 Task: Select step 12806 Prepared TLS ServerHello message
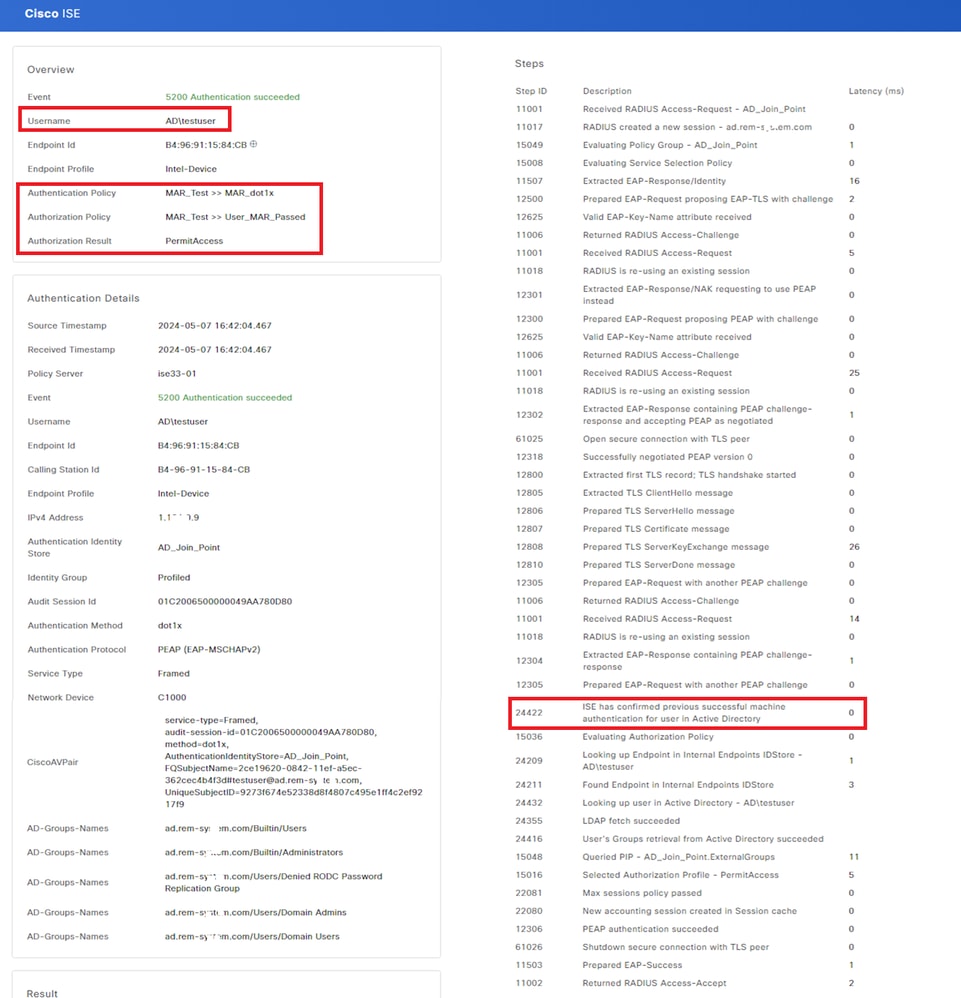click(x=687, y=511)
